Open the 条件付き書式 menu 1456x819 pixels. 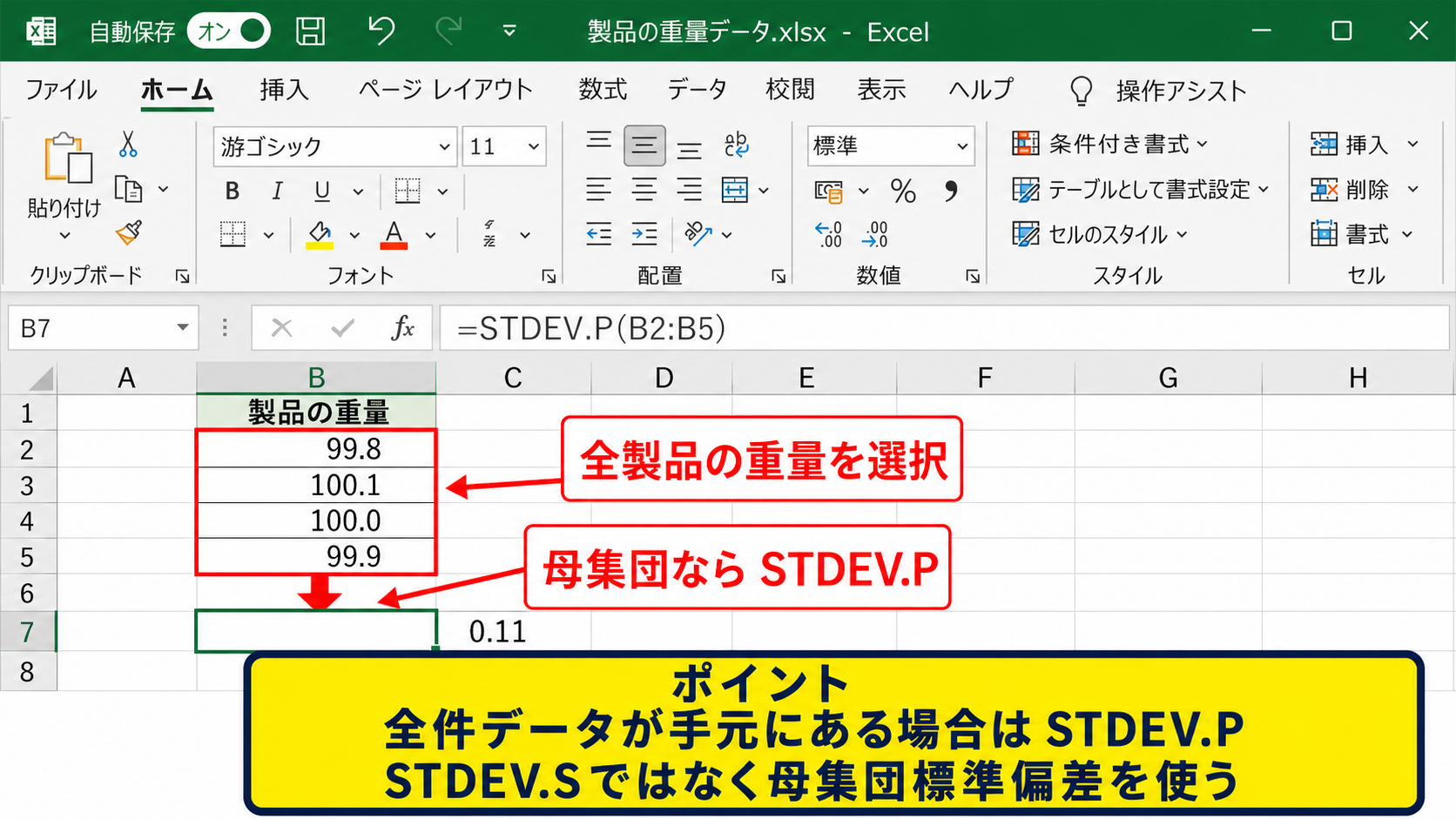[x=1110, y=144]
